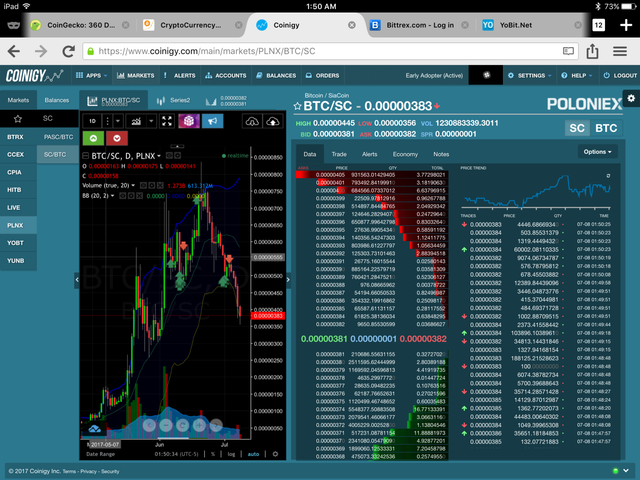Favorite BTC/SC with the star icon
640x480 pixels.
(x=297, y=107)
